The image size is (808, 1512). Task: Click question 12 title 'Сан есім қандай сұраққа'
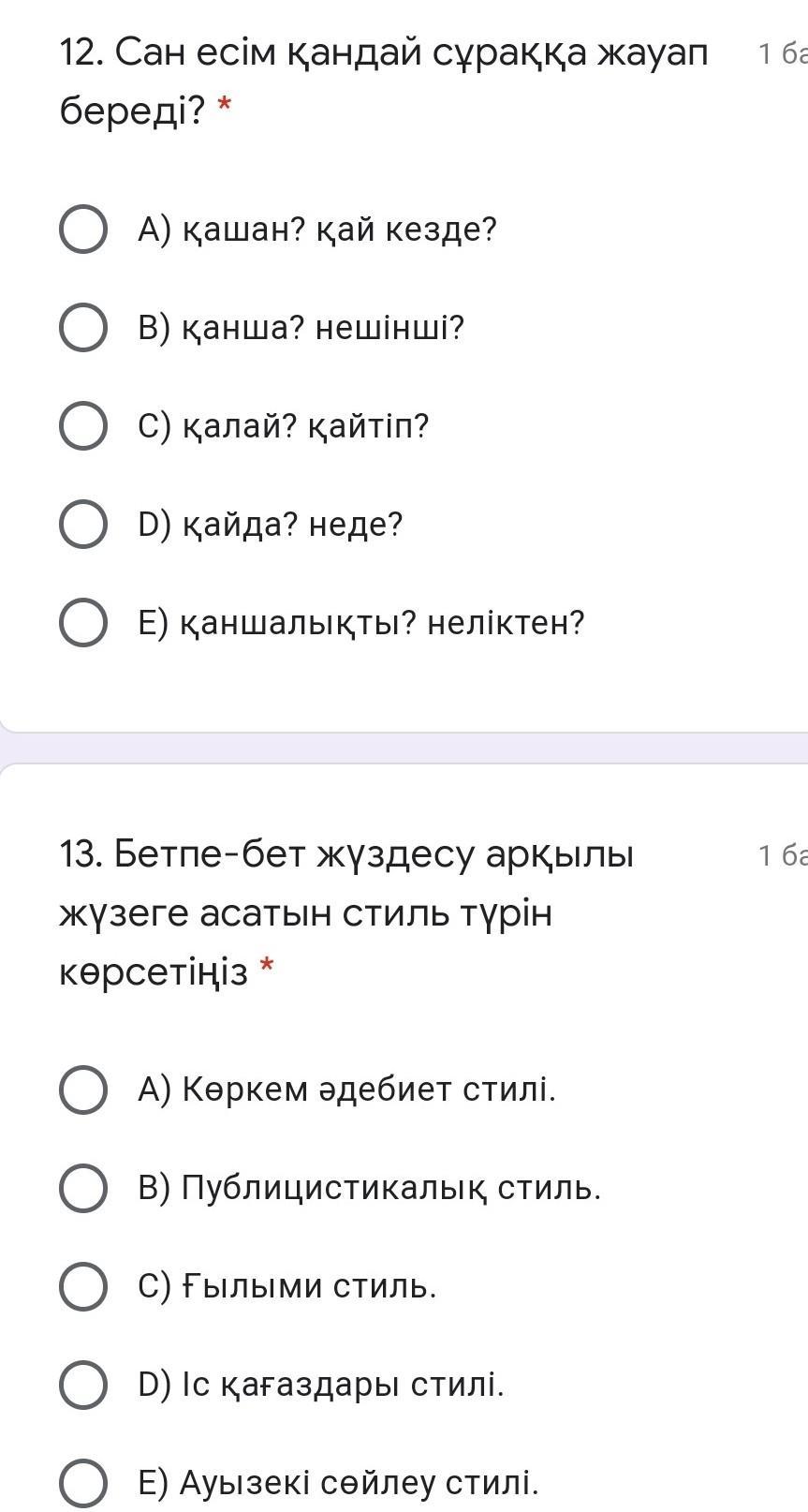pyautogui.click(x=384, y=55)
